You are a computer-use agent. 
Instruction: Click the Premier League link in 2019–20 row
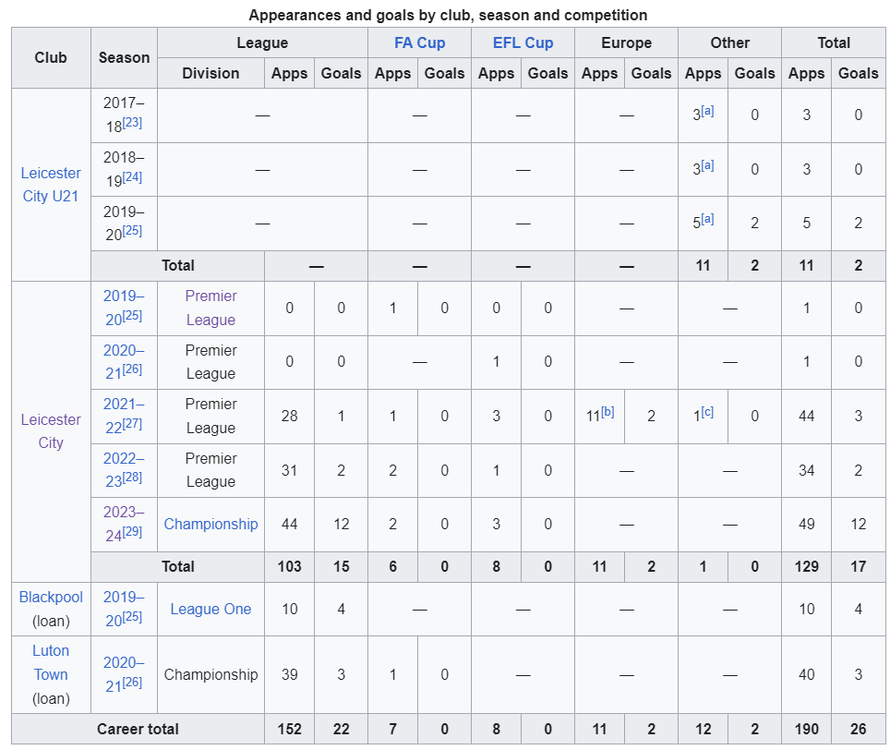211,308
